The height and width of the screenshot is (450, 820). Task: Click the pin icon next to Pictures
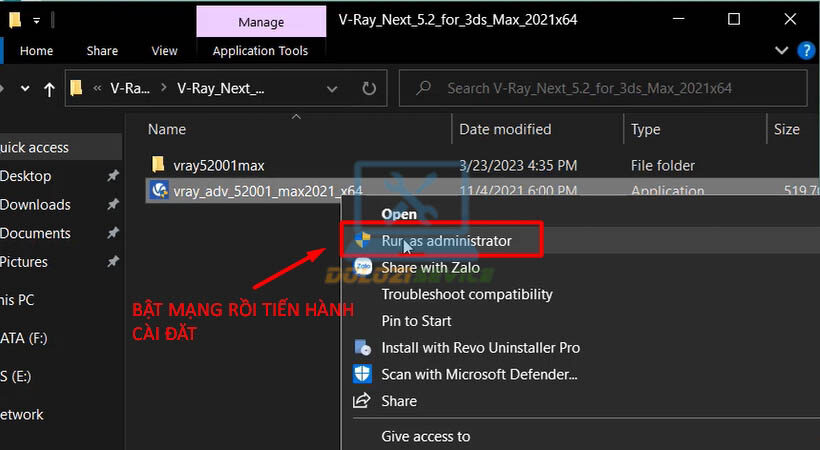pyautogui.click(x=113, y=261)
